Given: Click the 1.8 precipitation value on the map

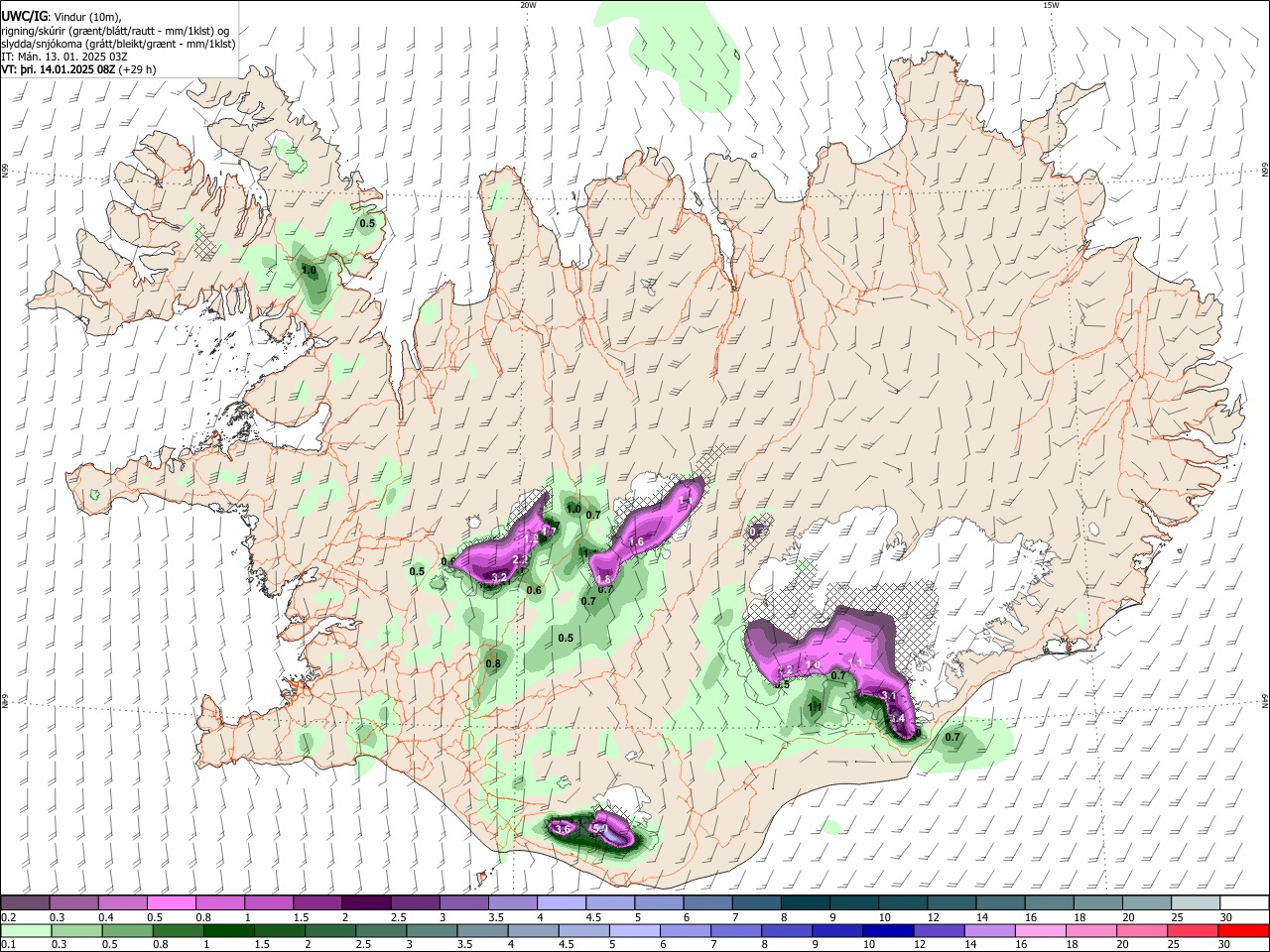Looking at the screenshot, I should 602,579.
